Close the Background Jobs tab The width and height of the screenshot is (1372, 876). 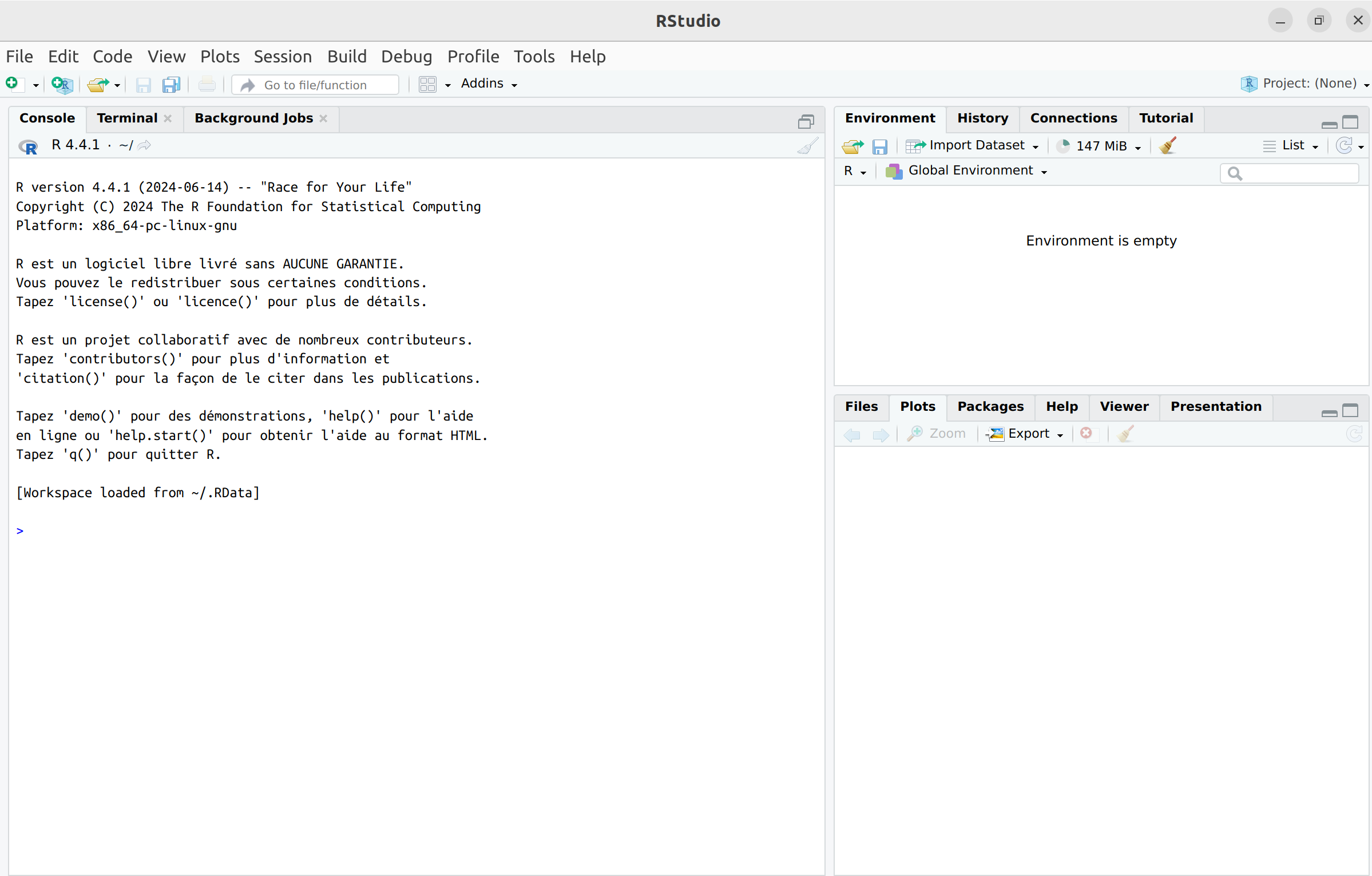(x=323, y=118)
